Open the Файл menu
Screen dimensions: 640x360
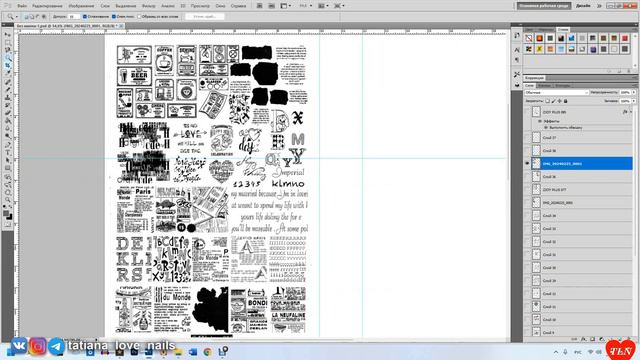[x=22, y=6]
